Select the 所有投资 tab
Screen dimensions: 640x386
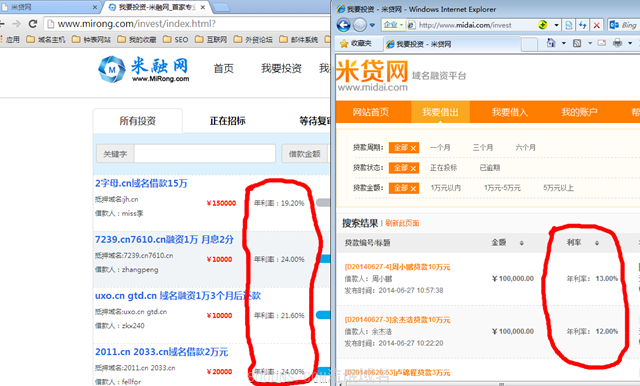click(x=138, y=121)
